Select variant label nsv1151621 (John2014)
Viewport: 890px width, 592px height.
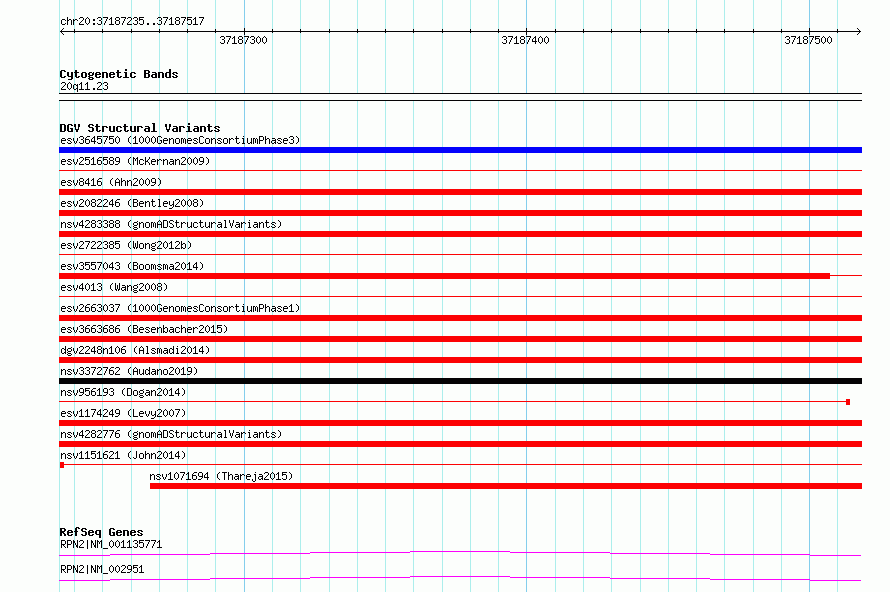coord(123,455)
